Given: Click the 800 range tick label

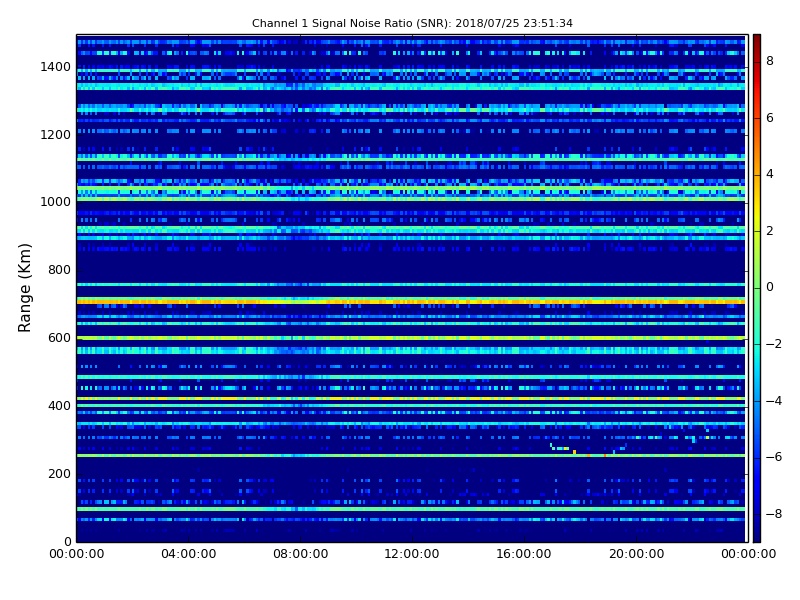Looking at the screenshot, I should click(x=59, y=270).
